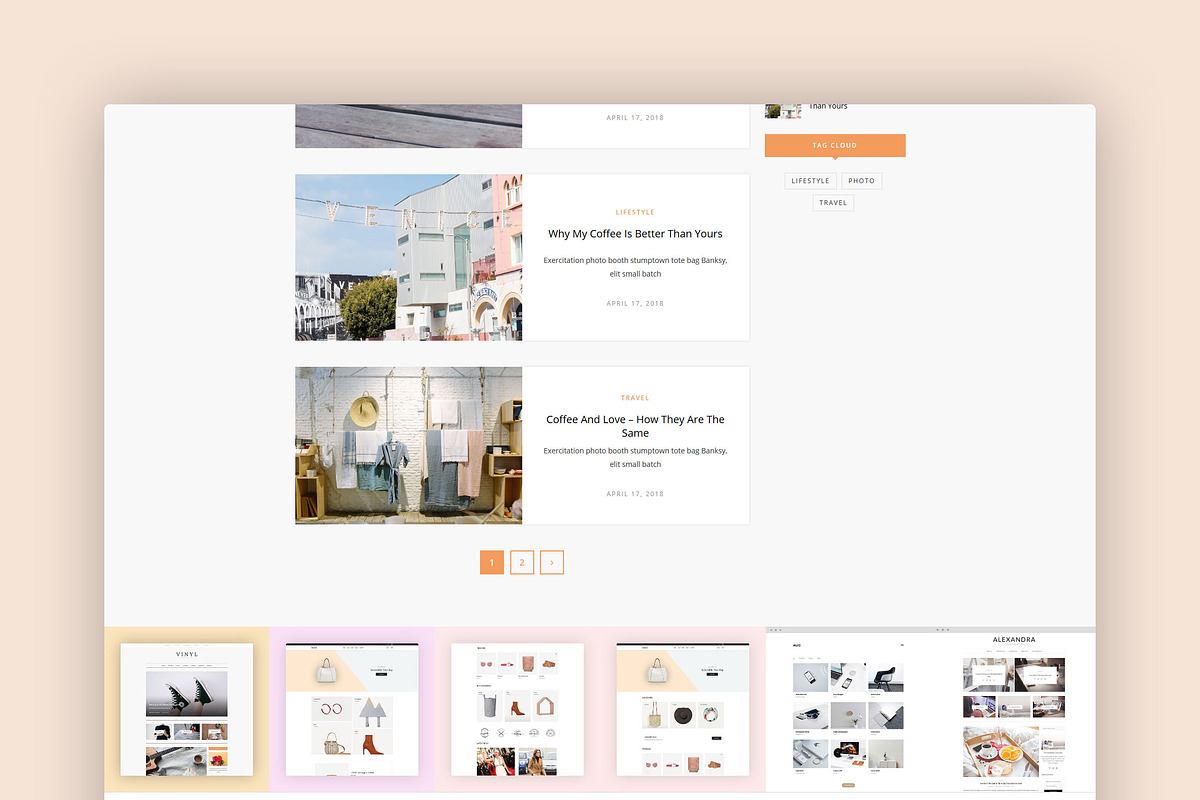Viewport: 1200px width, 800px height.
Task: Open the shop preview on purple background
Action: [352, 709]
